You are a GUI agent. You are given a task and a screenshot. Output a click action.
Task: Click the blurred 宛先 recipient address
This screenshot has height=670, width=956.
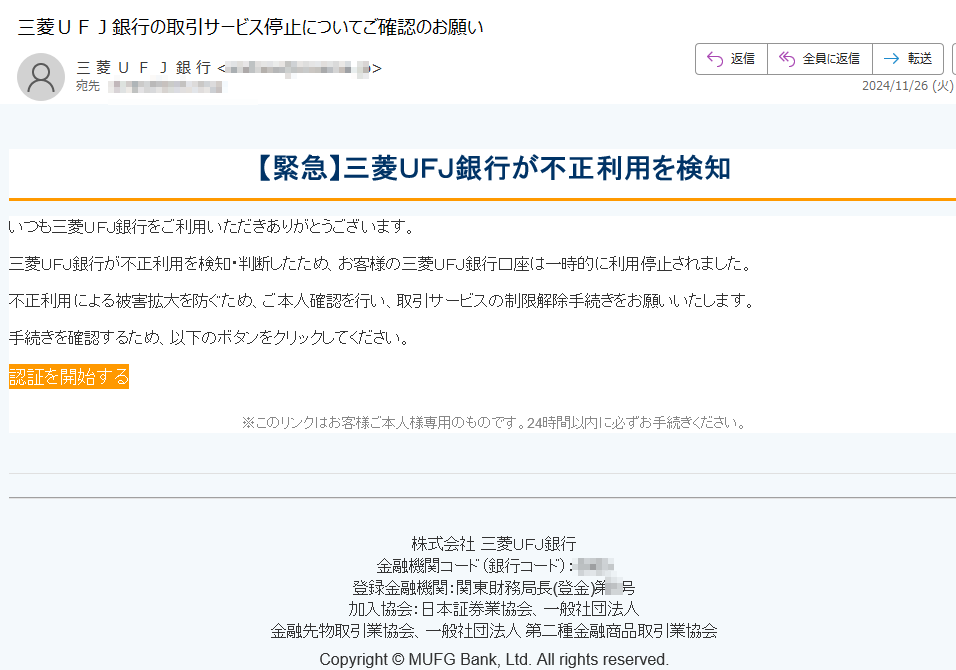pos(166,87)
